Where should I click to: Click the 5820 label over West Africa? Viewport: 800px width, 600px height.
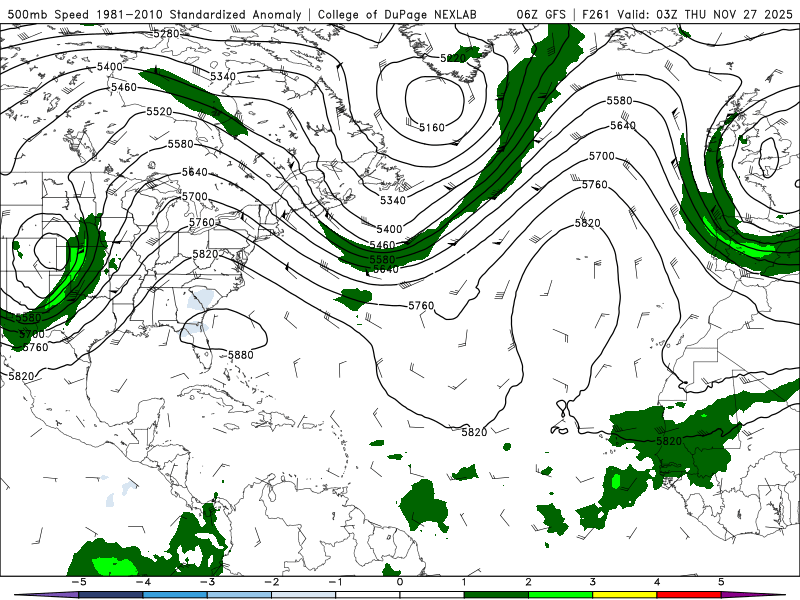669,441
